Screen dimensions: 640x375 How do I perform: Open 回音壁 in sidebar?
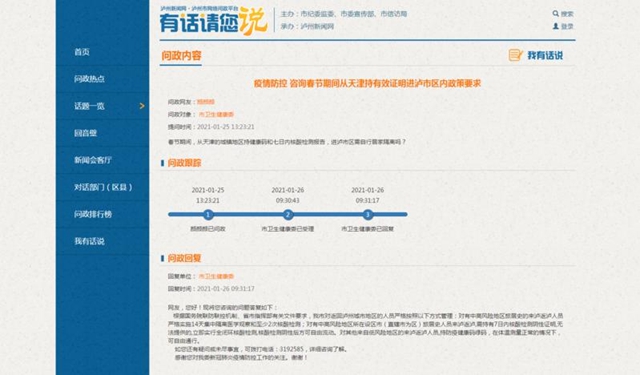85,133
